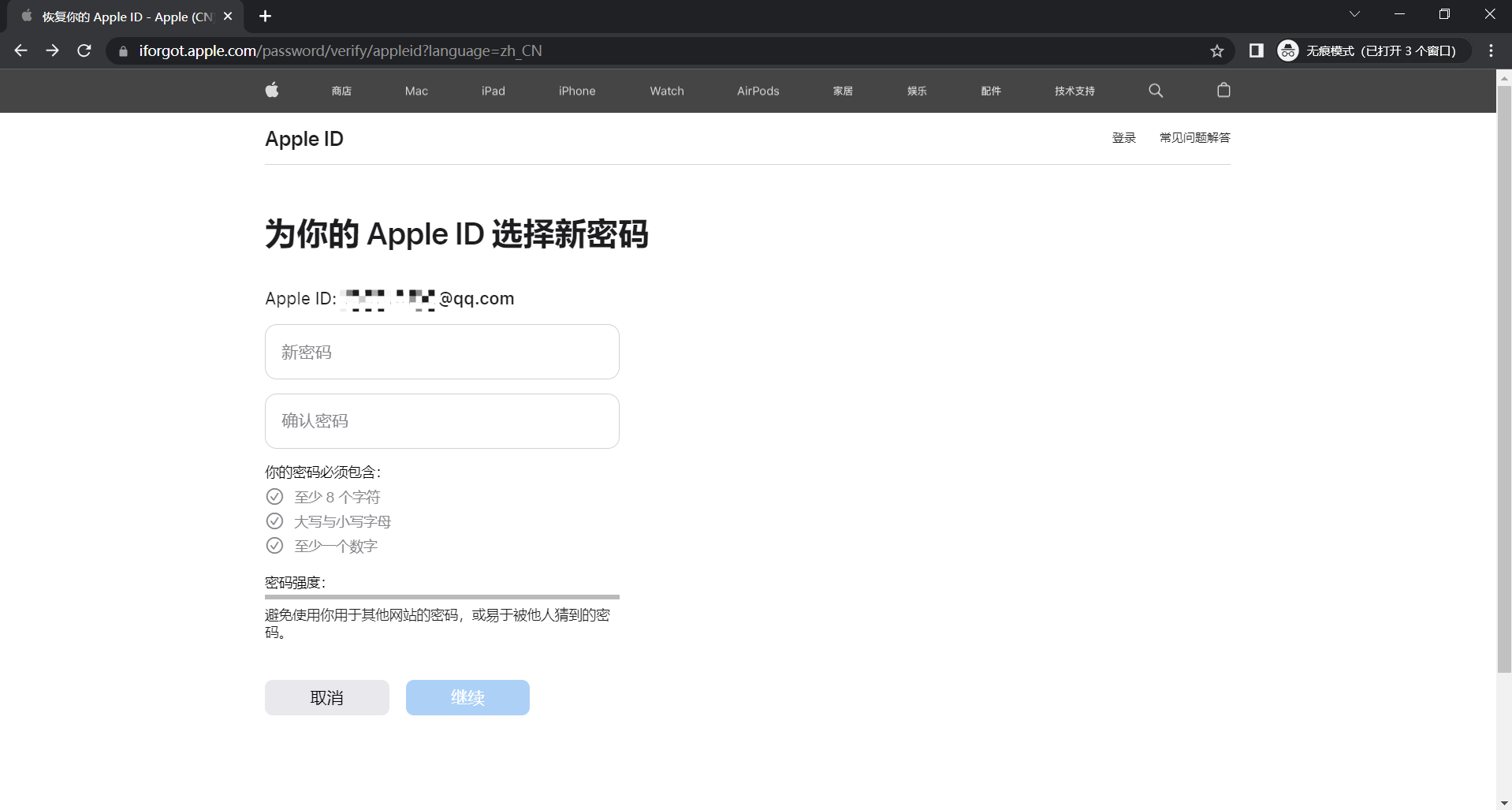Go back with browser back arrow

pos(21,50)
